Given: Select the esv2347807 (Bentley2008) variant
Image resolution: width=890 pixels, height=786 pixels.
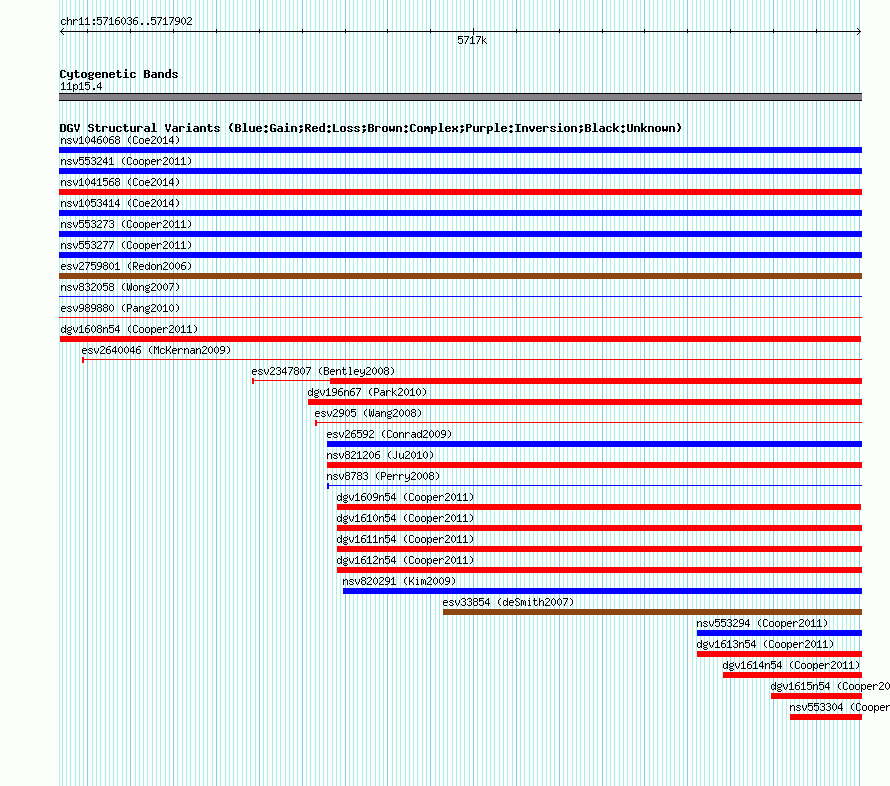Looking at the screenshot, I should [x=323, y=371].
